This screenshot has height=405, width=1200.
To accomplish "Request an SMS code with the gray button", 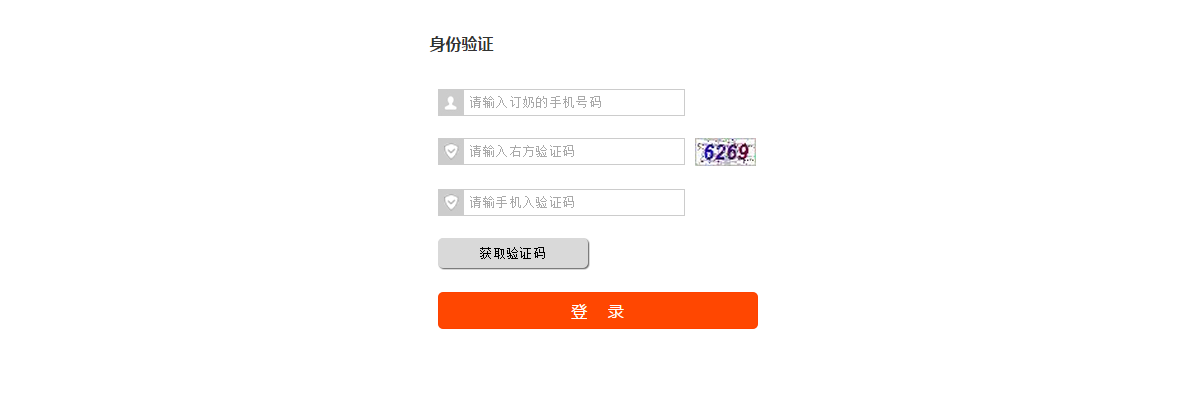I will pyautogui.click(x=513, y=253).
